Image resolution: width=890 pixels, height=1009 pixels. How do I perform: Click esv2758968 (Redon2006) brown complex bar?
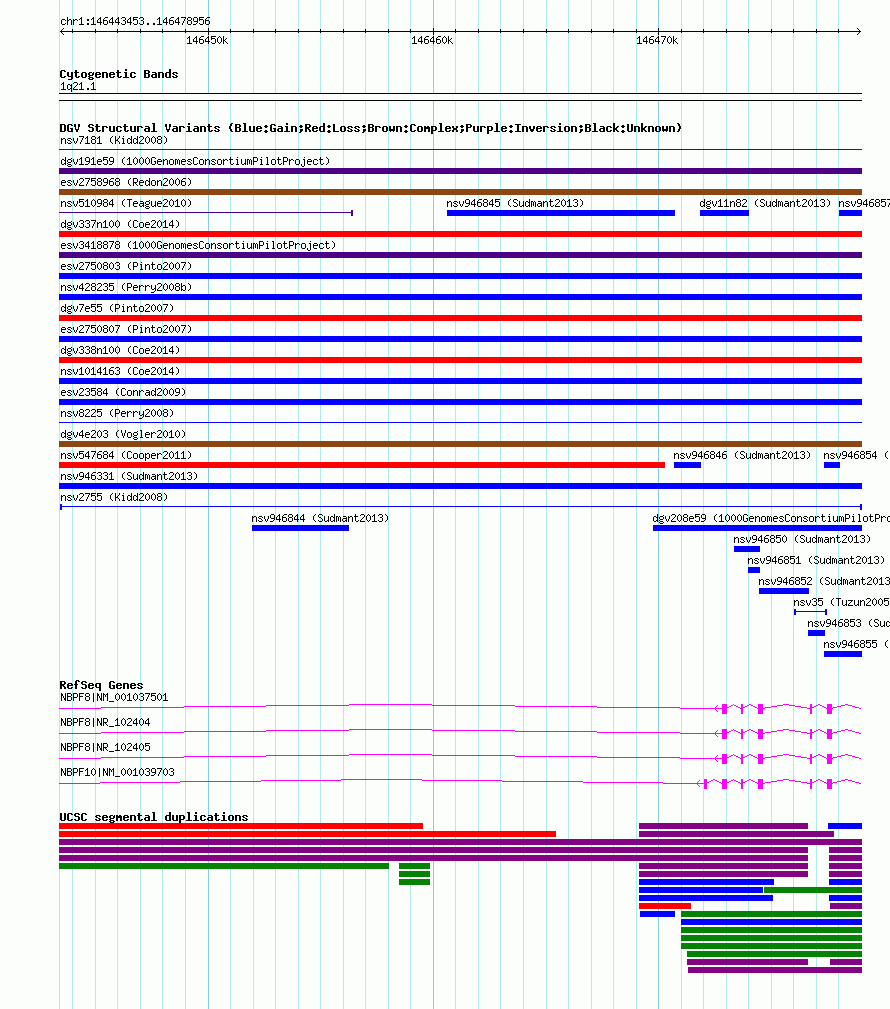click(460, 192)
